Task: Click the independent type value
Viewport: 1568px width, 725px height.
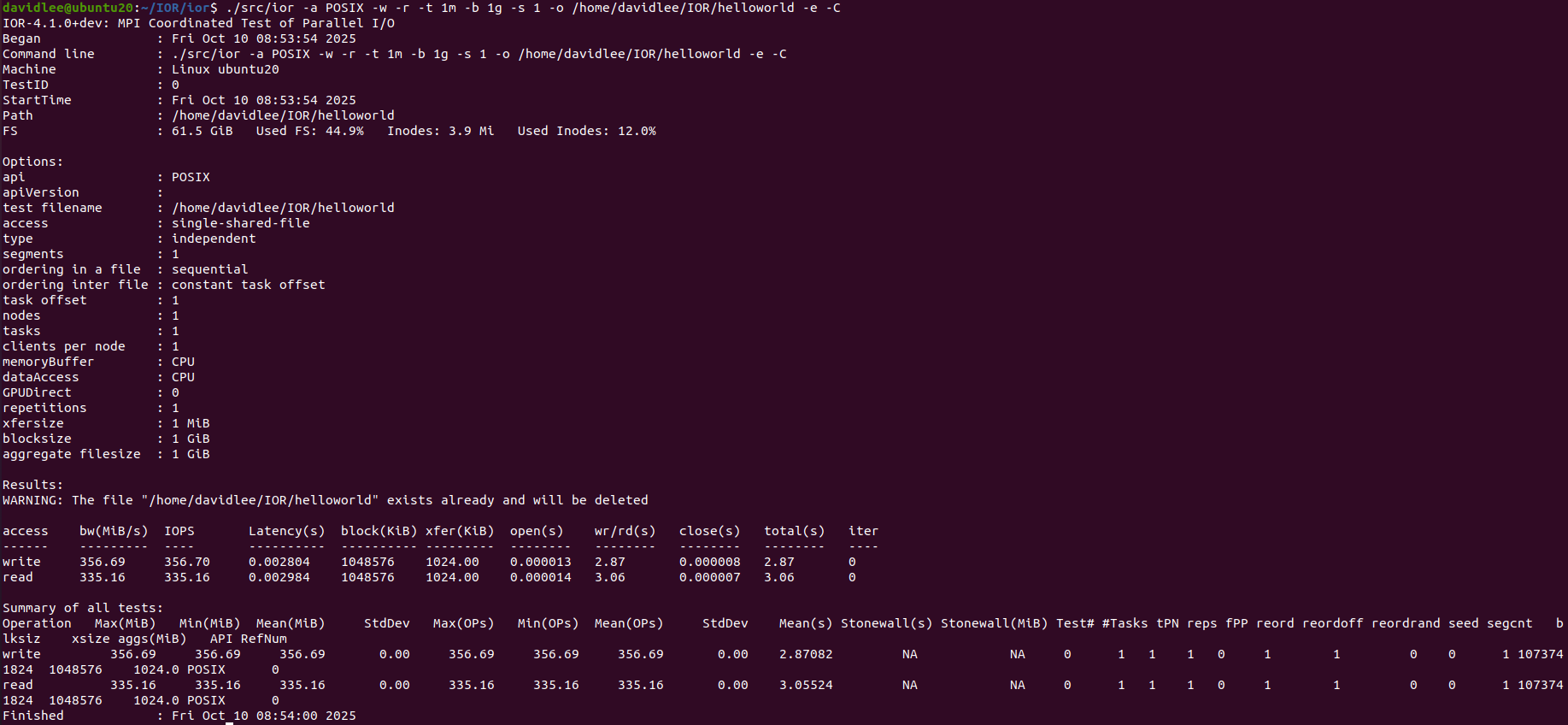Action: [213, 239]
